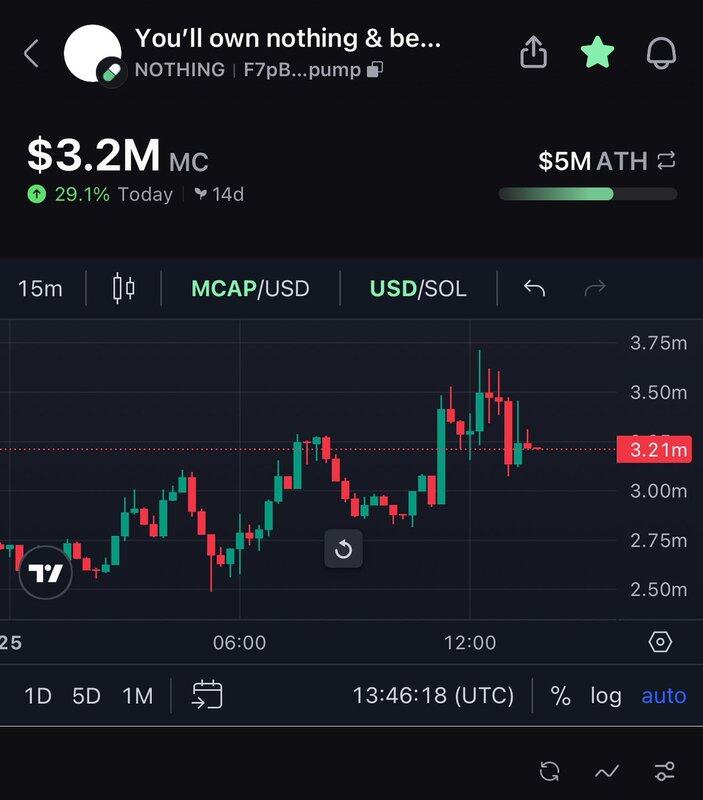Open the 13:46:18 (UTC) timezone menu
Image resolution: width=703 pixels, height=800 pixels.
click(x=433, y=695)
